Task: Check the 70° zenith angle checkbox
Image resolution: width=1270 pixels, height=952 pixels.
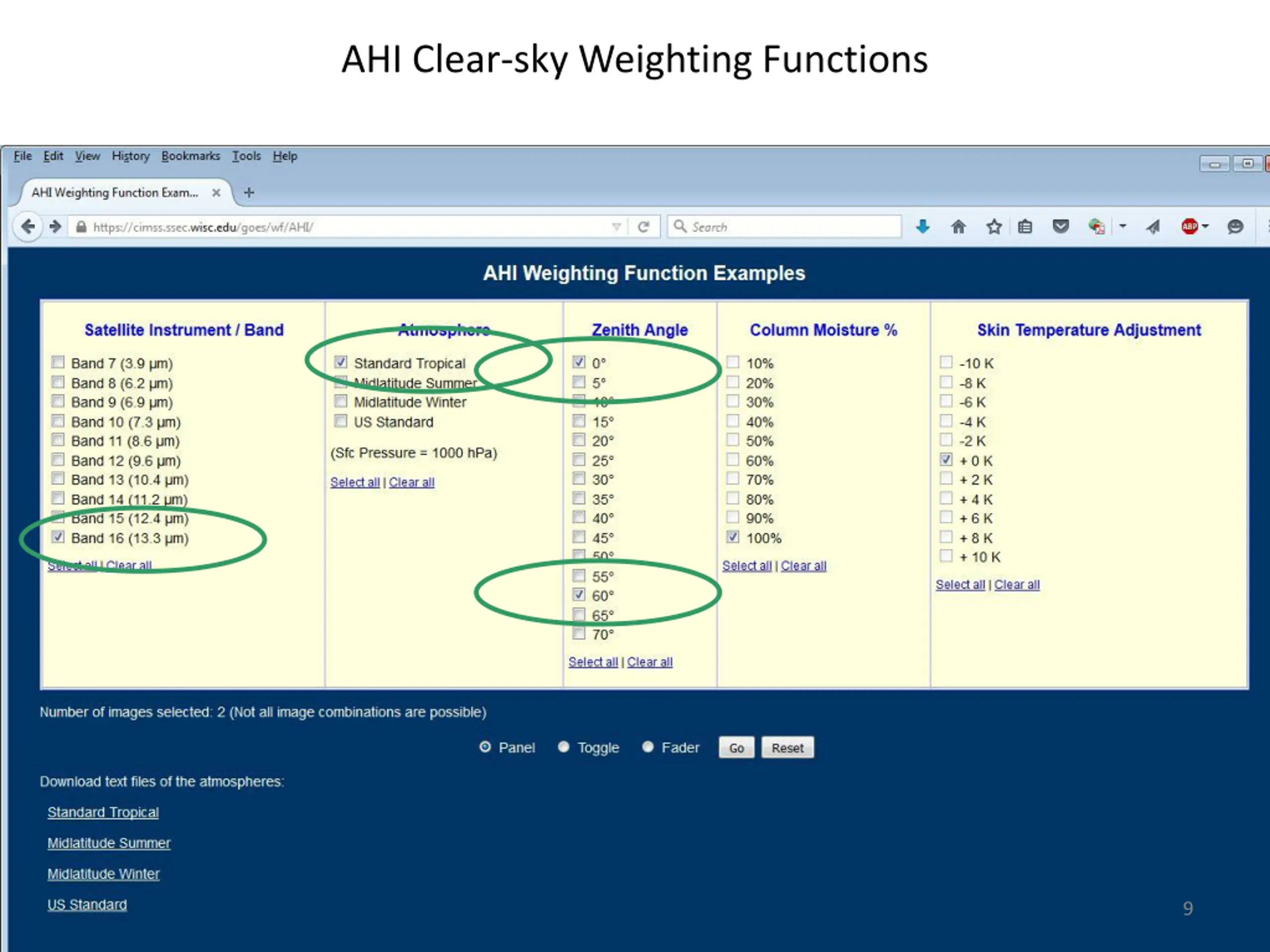Action: click(579, 634)
